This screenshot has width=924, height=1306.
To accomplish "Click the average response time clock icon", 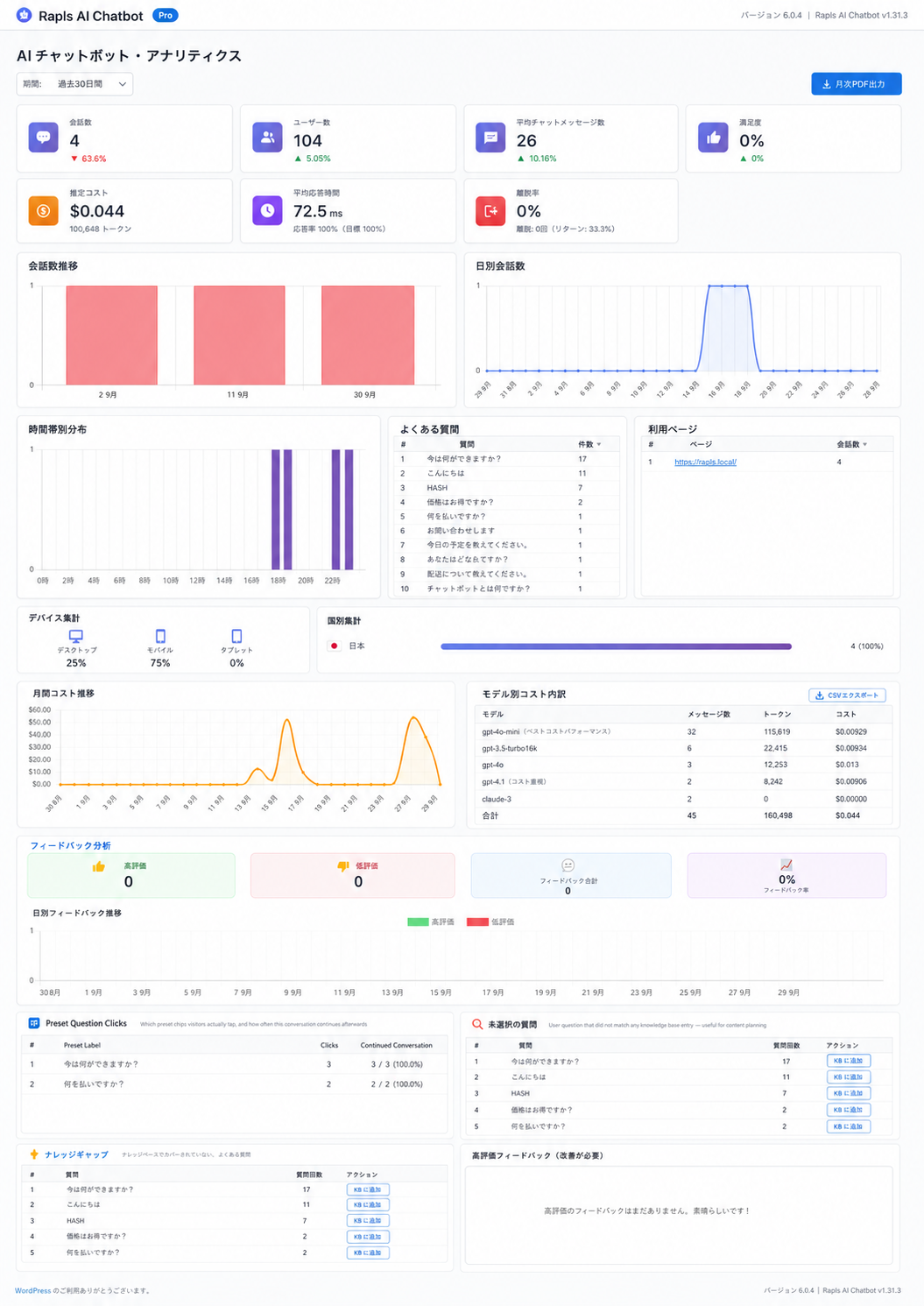I will pos(267,211).
